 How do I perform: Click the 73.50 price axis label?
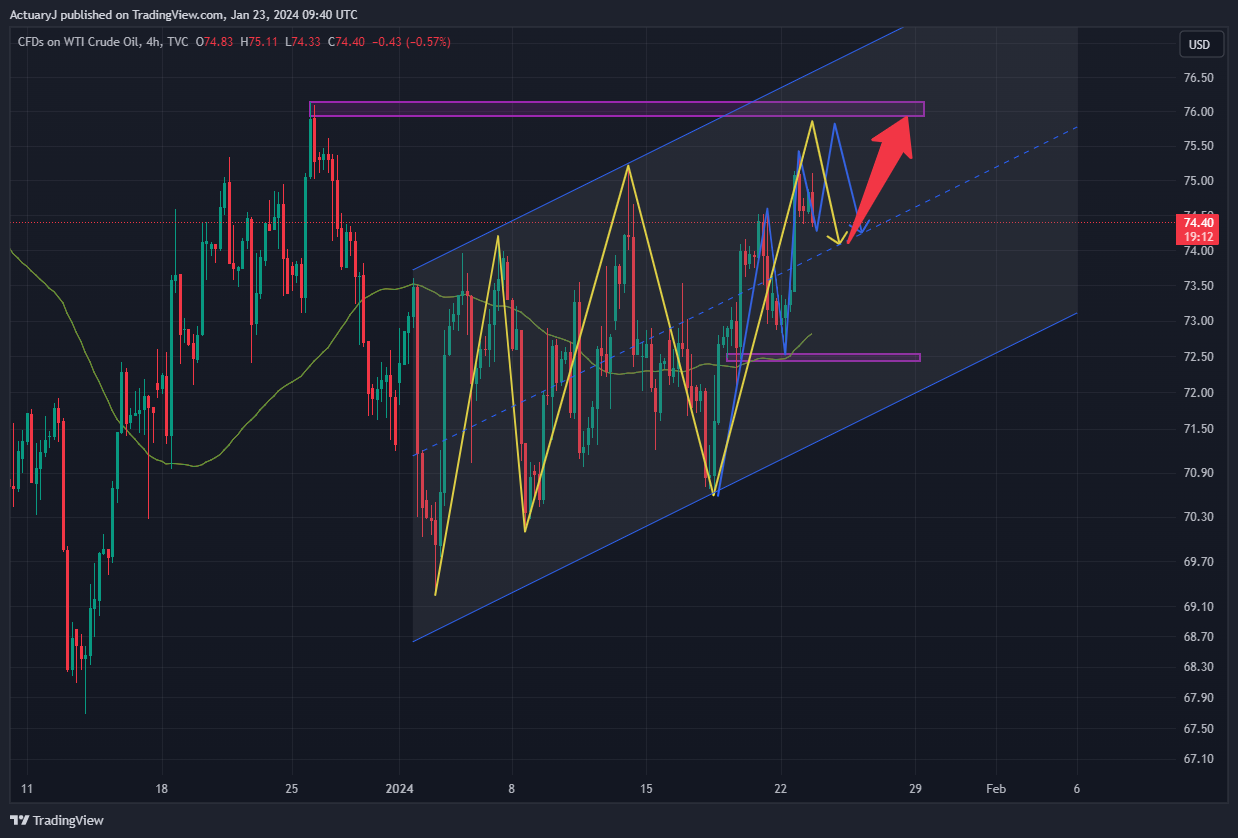click(1199, 286)
